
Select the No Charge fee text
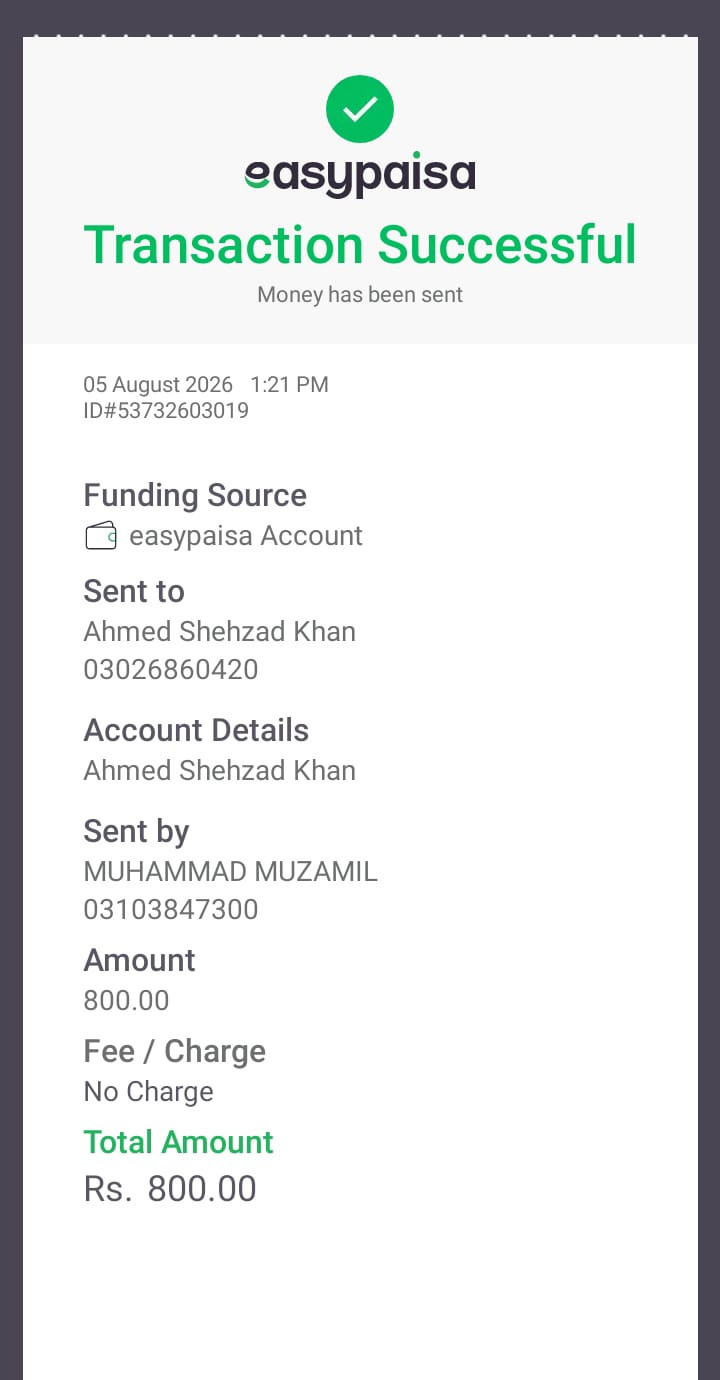click(x=149, y=1092)
